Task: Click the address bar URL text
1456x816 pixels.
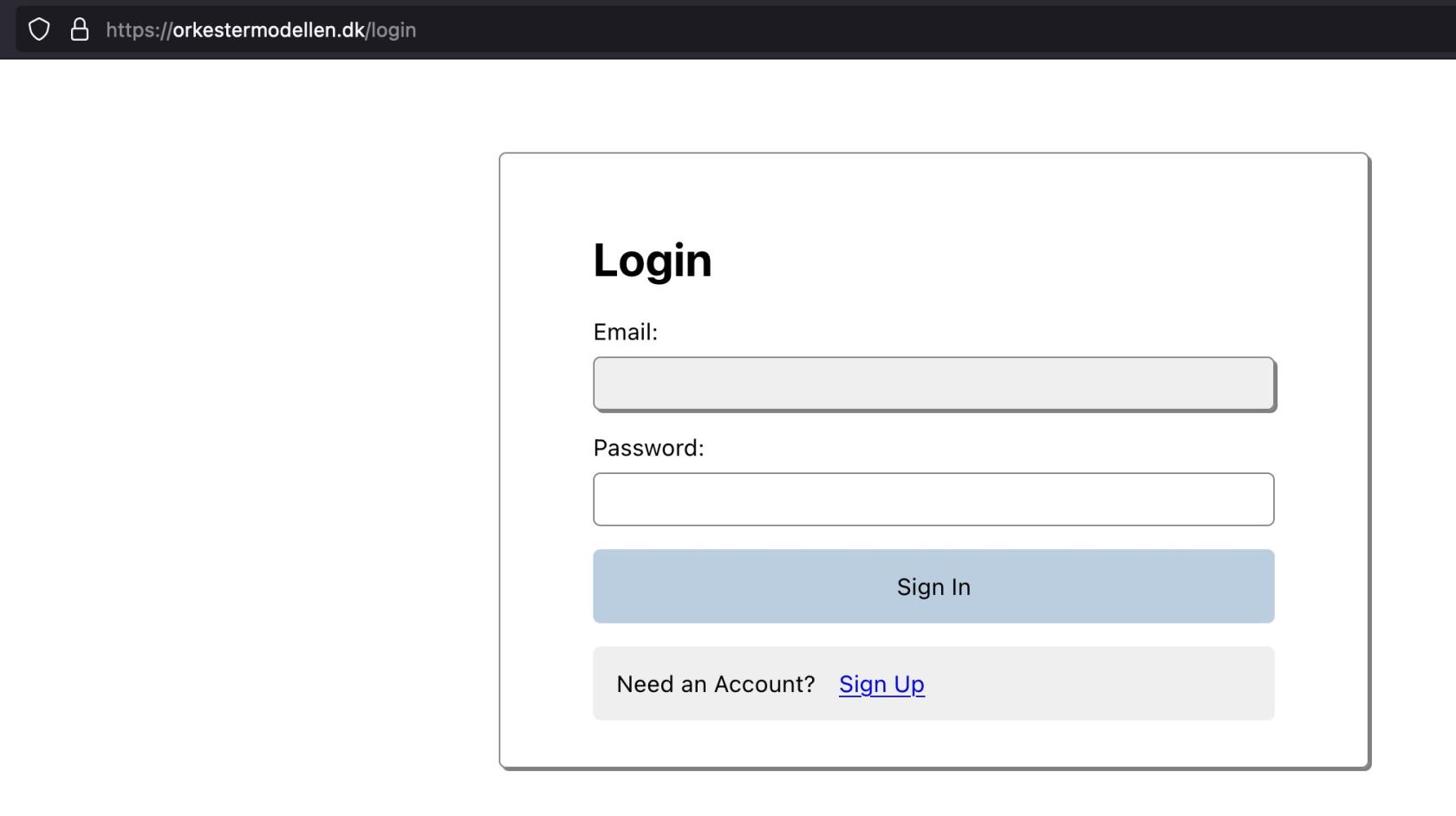Action: [260, 30]
